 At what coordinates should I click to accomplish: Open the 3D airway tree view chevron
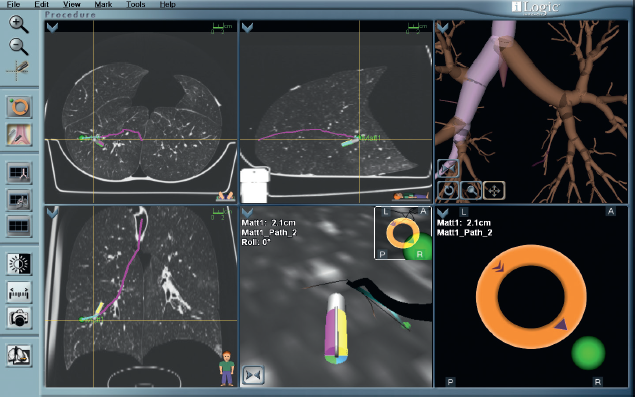pos(443,27)
